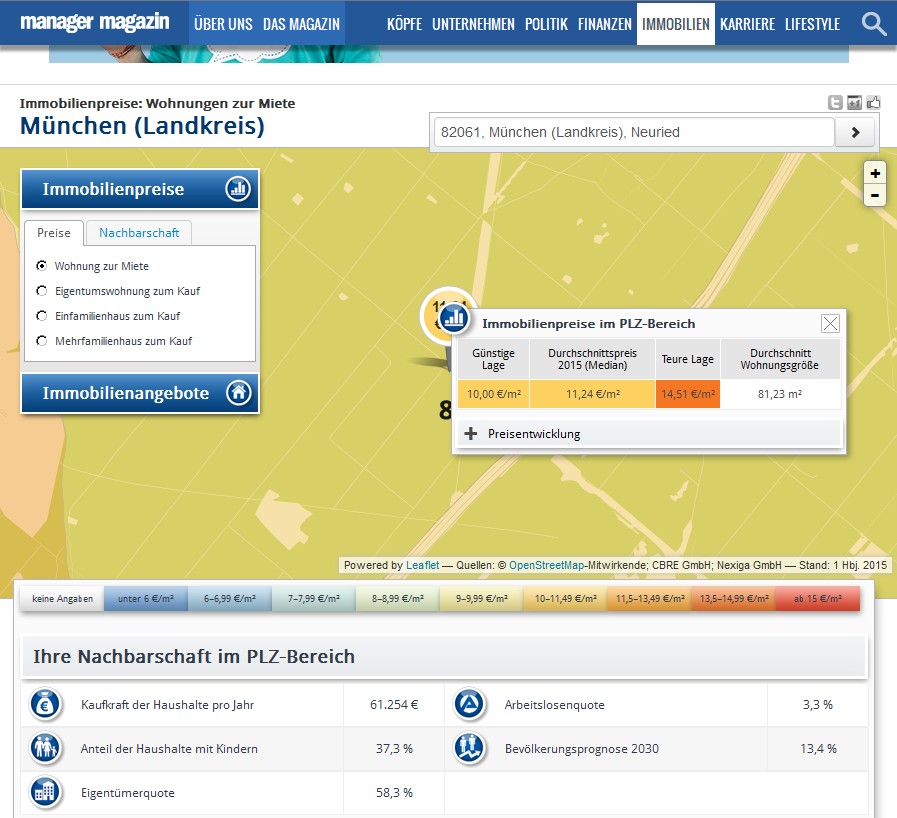Click the 11,5–13,49 €/m² legend swatch

coord(650,598)
